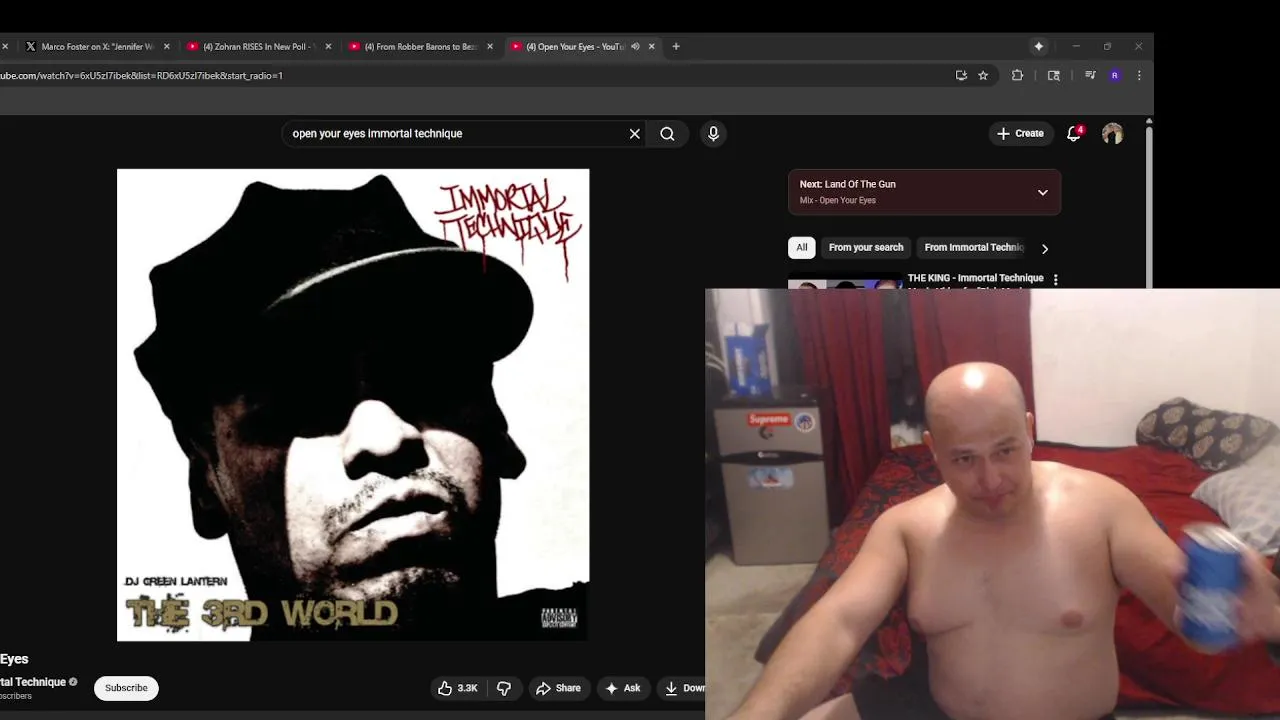Click the browser address bar URL
The image size is (1280, 720).
click(141, 75)
